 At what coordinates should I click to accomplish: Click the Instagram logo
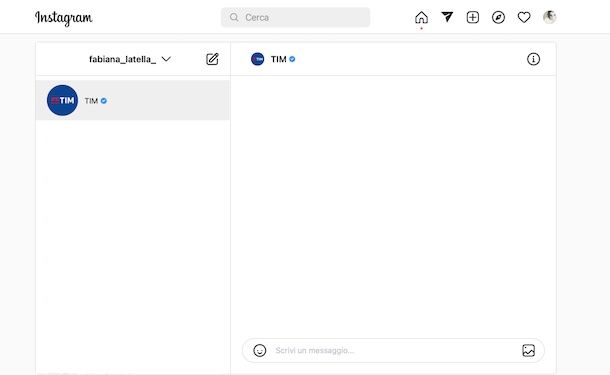[64, 18]
